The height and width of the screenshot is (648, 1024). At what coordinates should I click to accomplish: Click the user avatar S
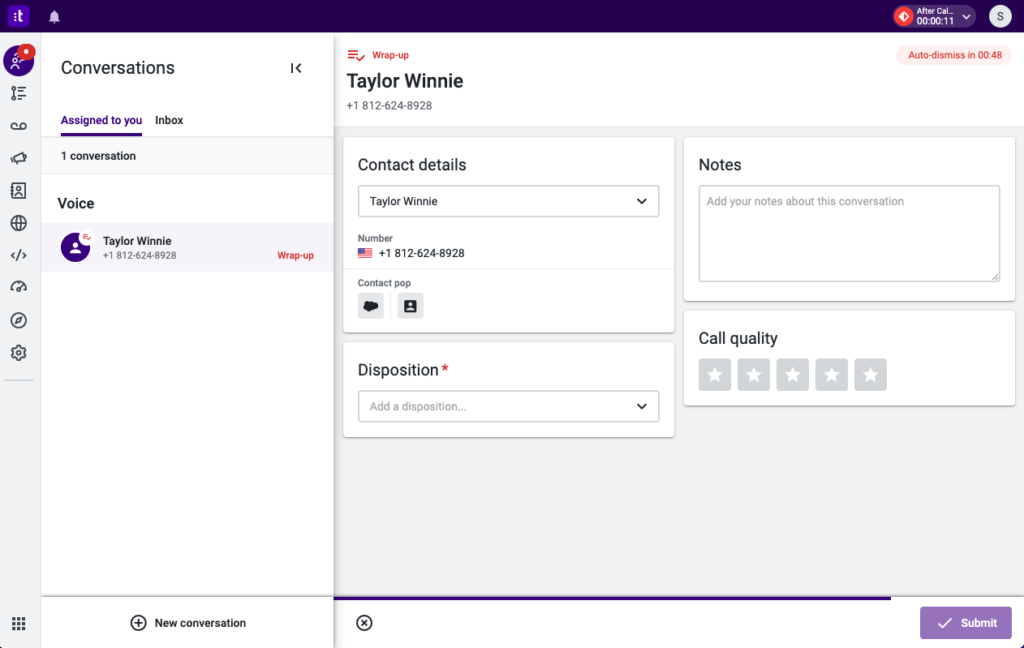tap(1000, 16)
